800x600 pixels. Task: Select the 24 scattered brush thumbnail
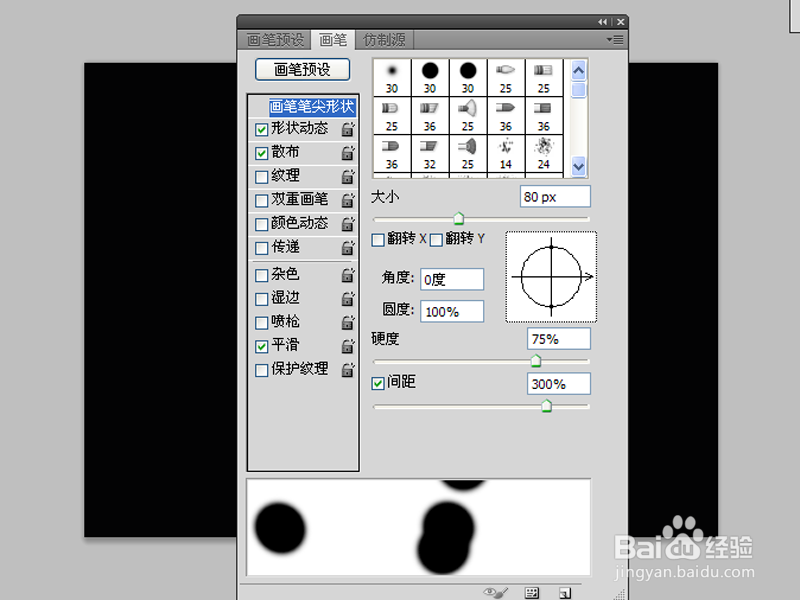[x=544, y=153]
